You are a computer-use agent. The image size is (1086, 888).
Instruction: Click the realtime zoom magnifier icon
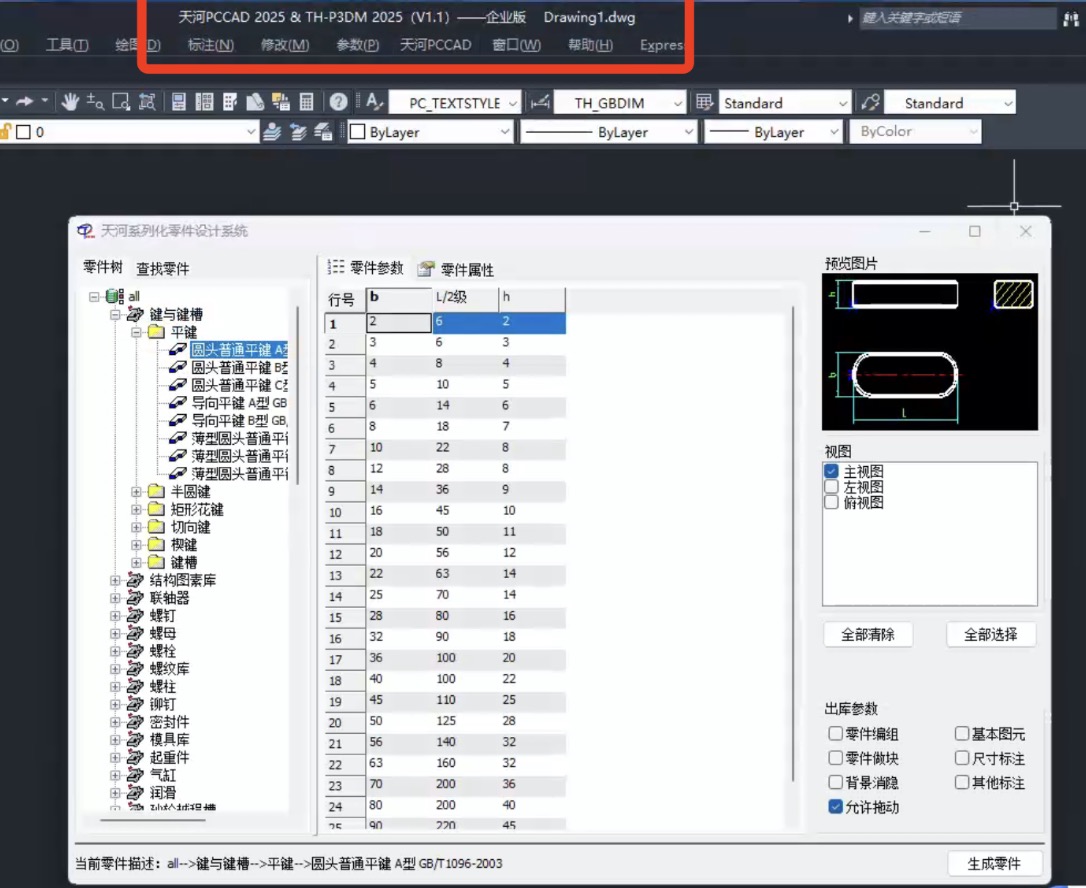point(95,102)
